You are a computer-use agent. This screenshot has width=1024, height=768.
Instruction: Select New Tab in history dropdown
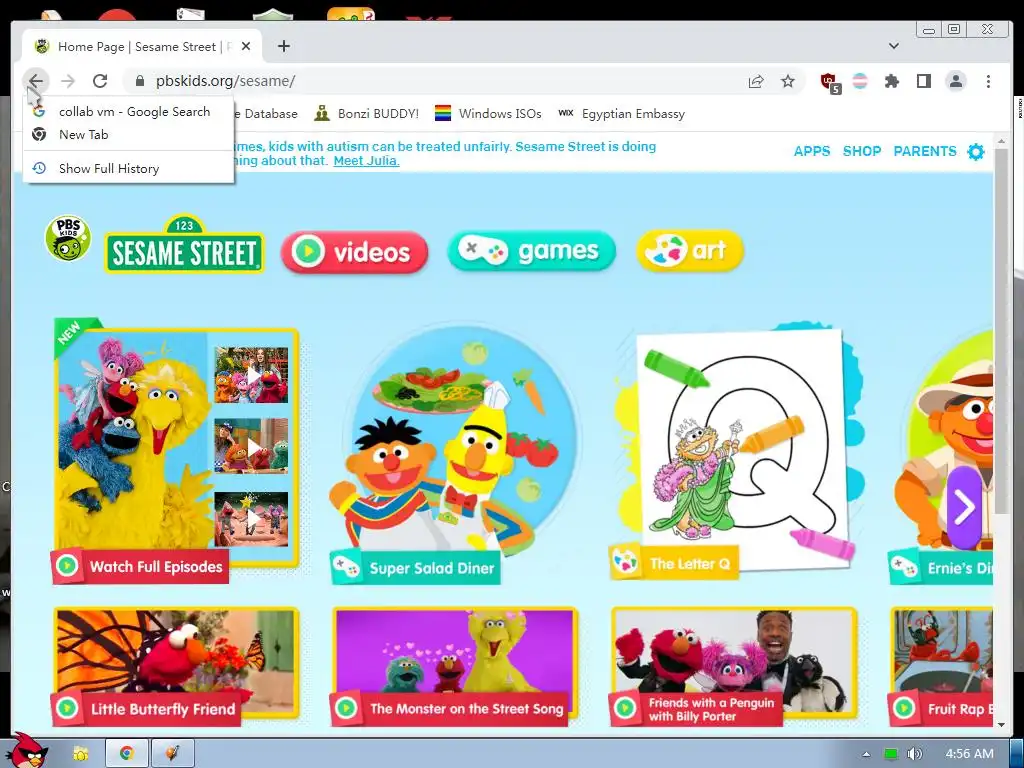pos(128,135)
